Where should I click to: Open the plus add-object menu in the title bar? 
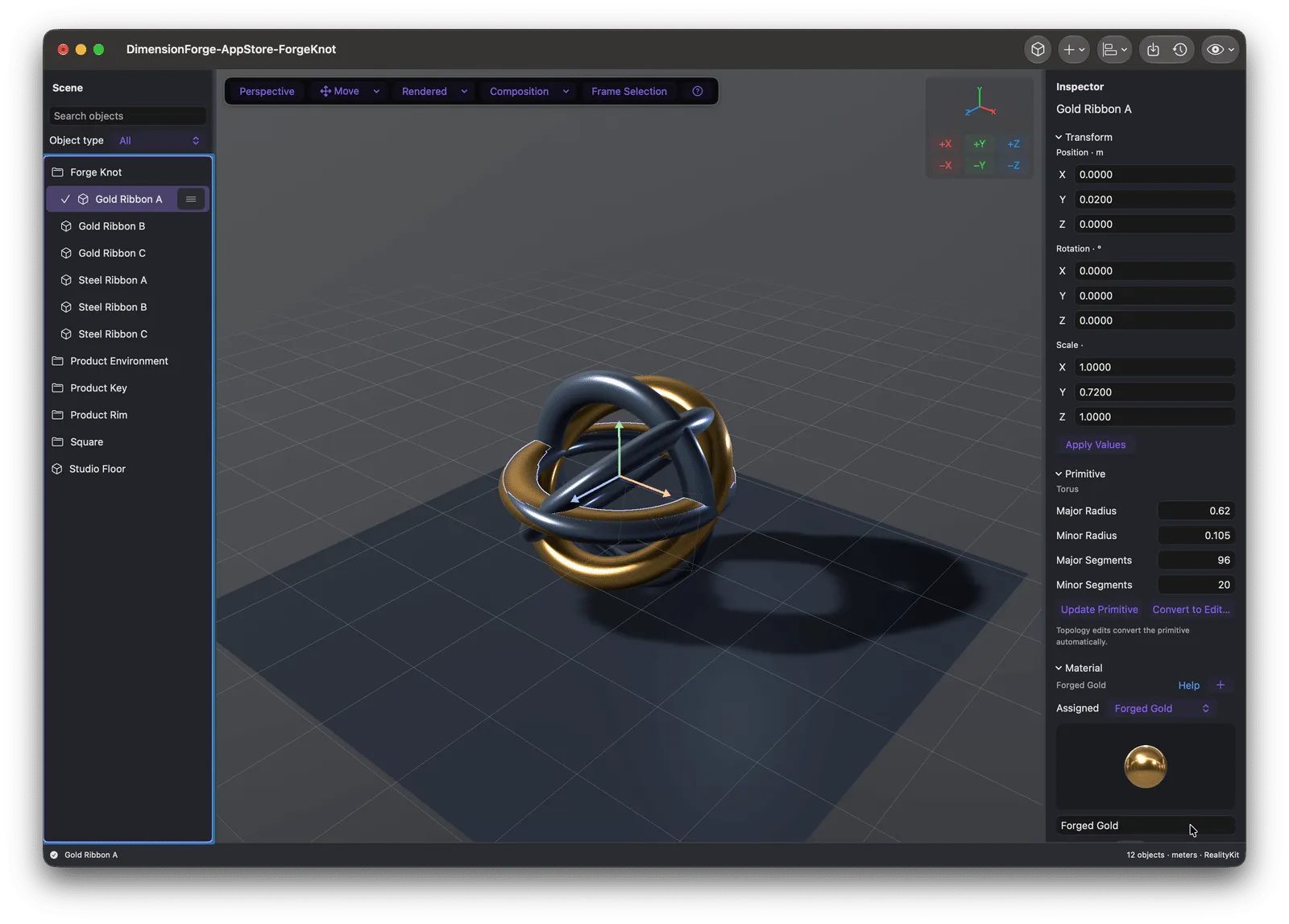point(1073,50)
